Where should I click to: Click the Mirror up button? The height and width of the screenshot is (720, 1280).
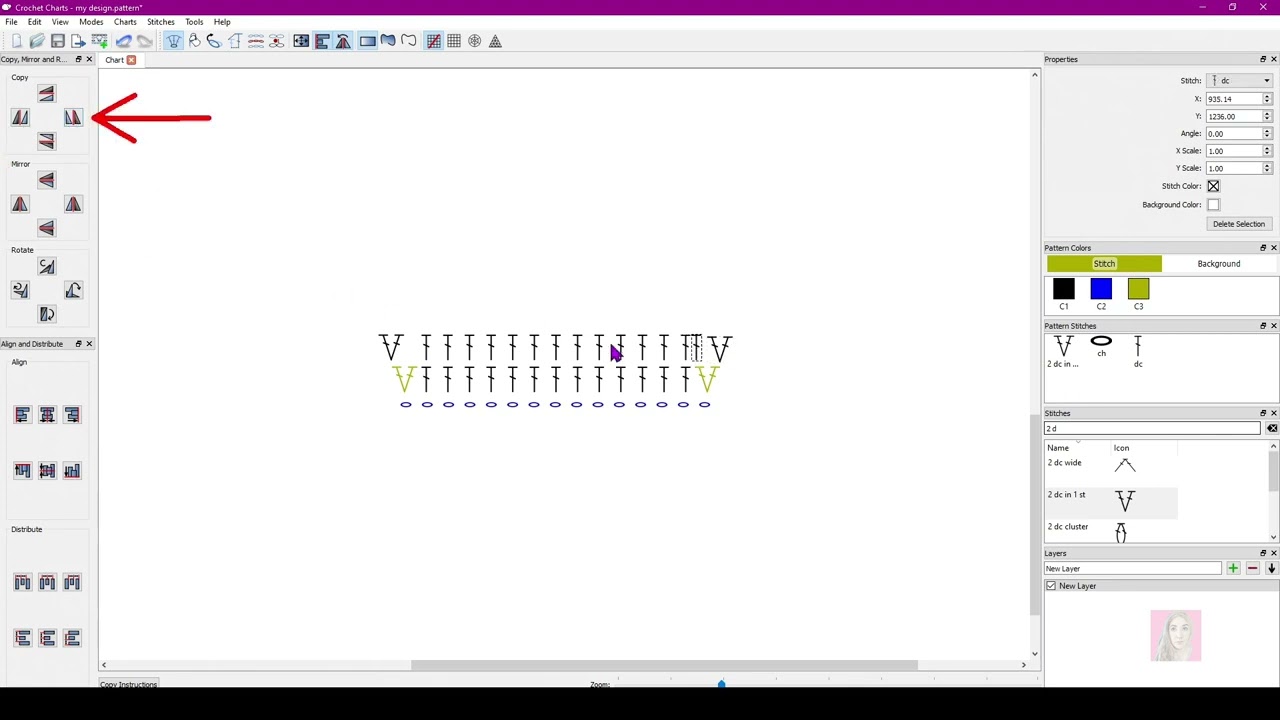coord(46,180)
